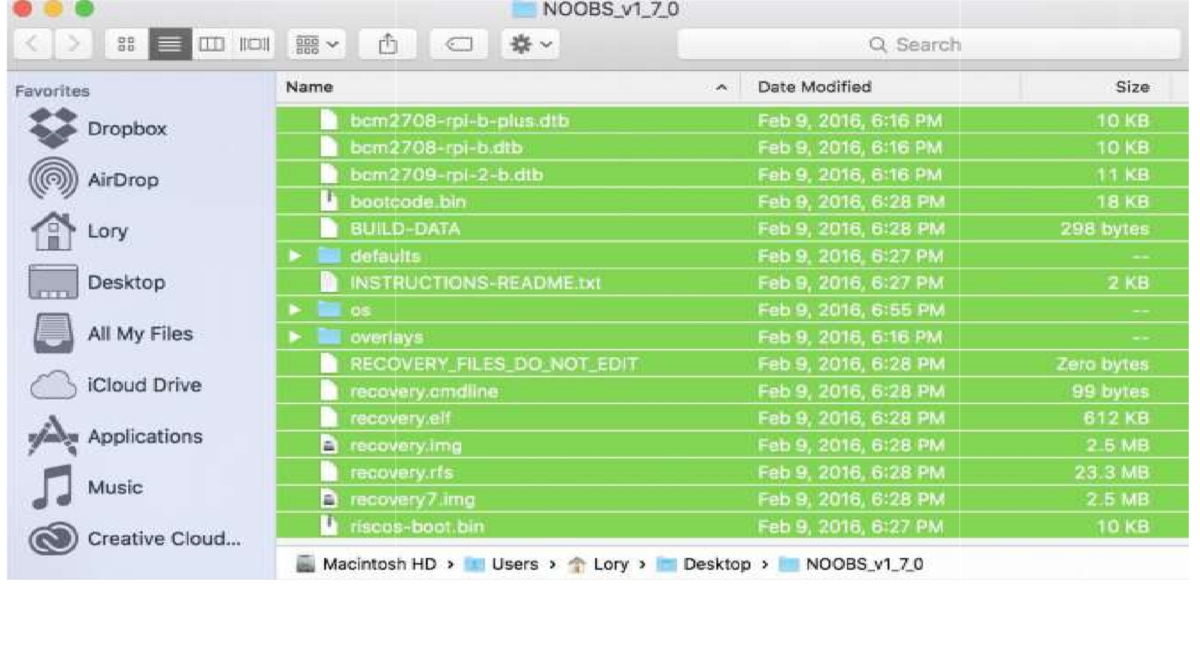Expand the defaults folder
Screen dimensions: 1200x668
295,256
